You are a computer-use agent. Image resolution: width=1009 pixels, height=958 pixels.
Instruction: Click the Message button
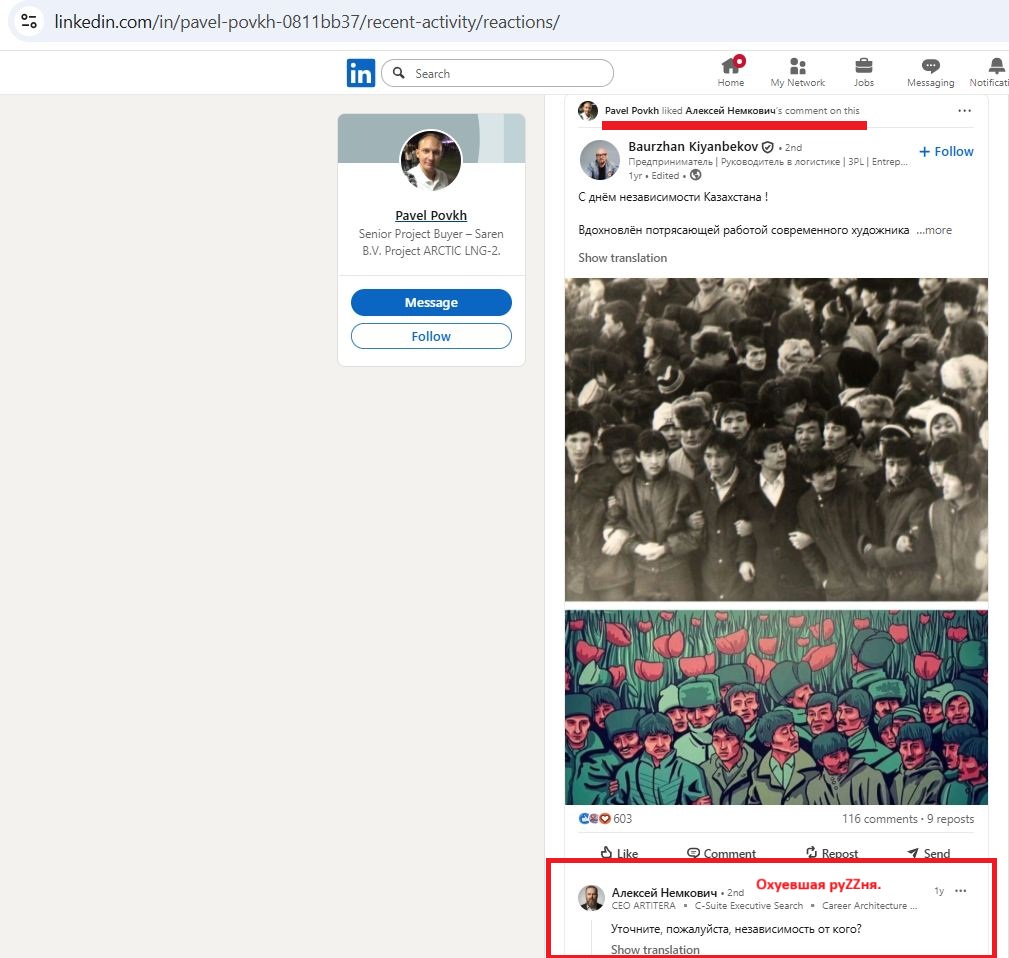tap(431, 302)
